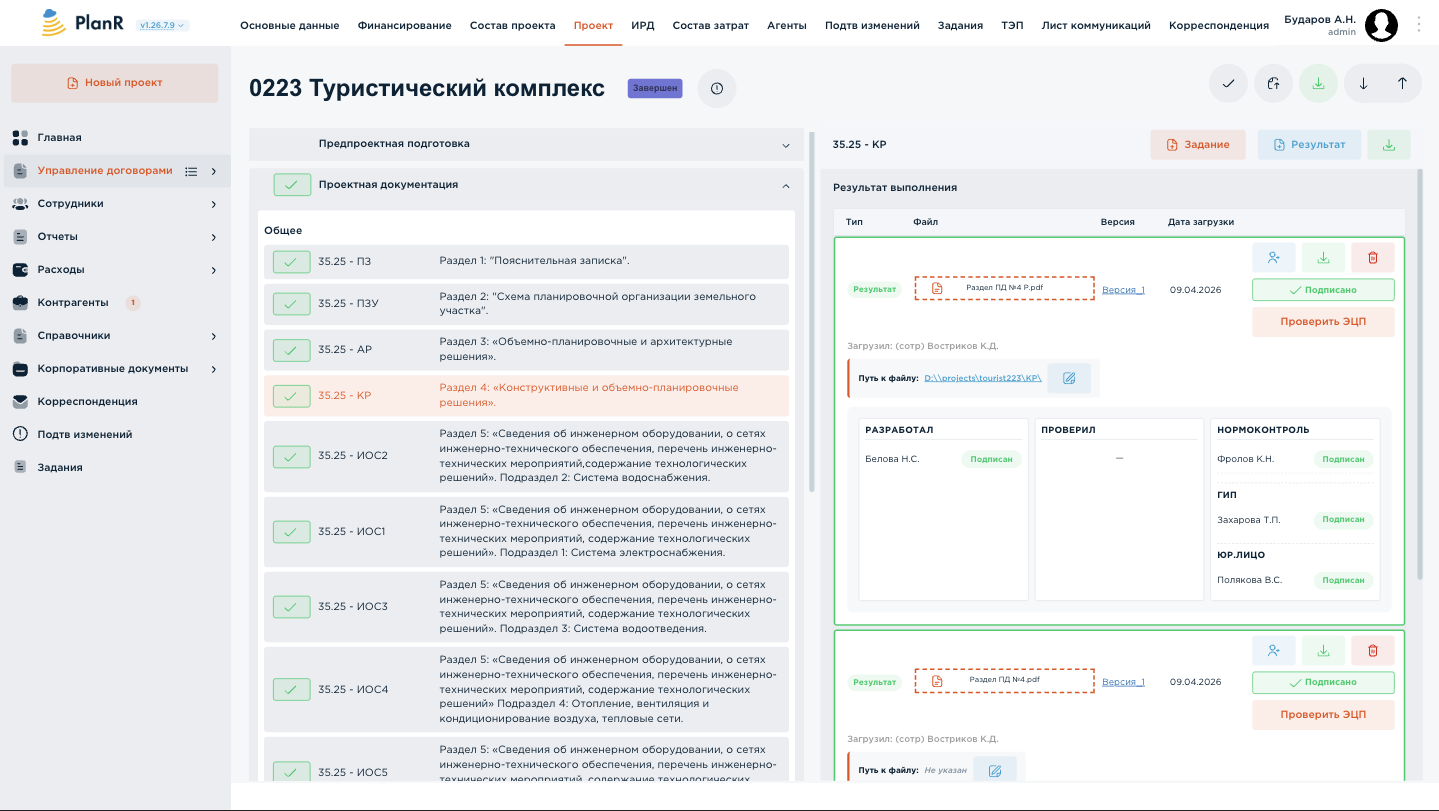Expand Управление договорами sidebar chevron

point(214,171)
